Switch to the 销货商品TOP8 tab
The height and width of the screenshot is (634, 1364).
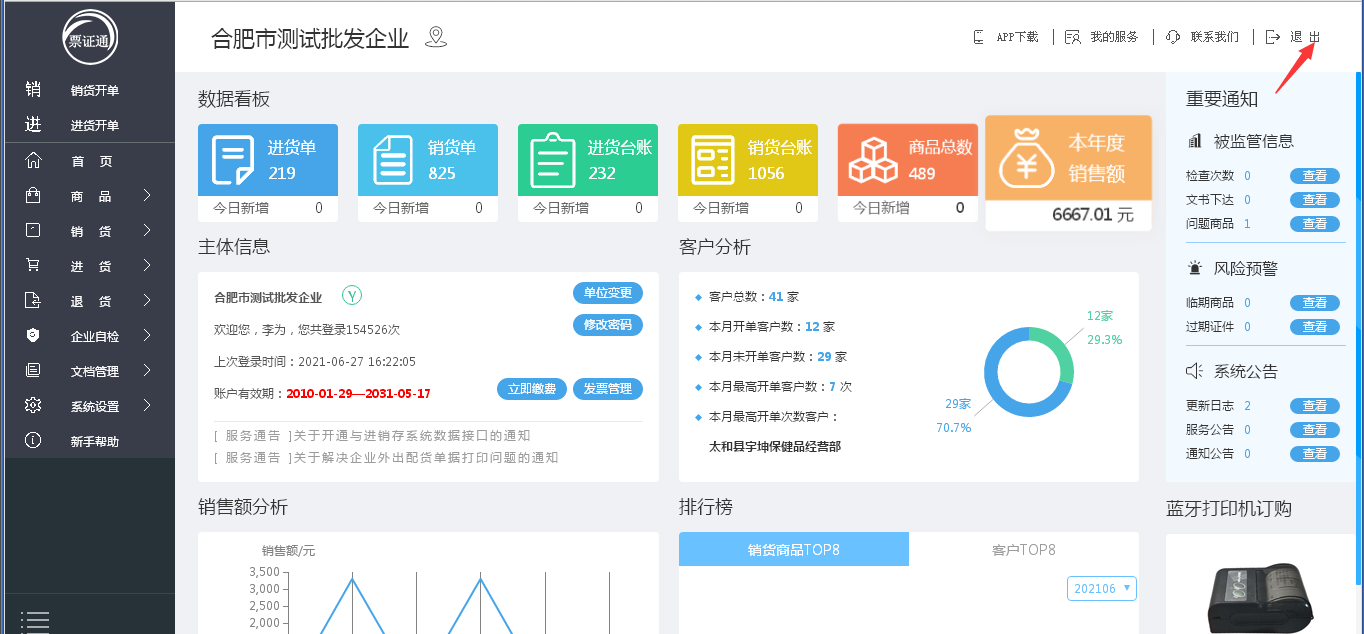pos(794,549)
